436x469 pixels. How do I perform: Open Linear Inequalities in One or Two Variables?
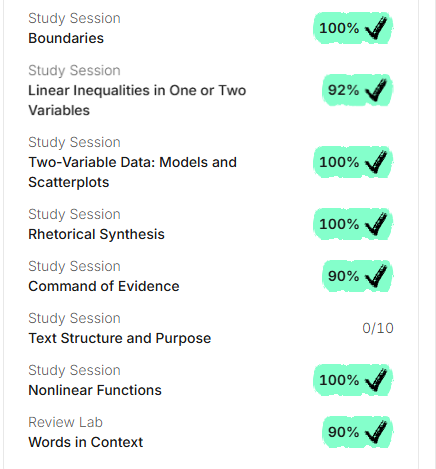click(x=211, y=90)
